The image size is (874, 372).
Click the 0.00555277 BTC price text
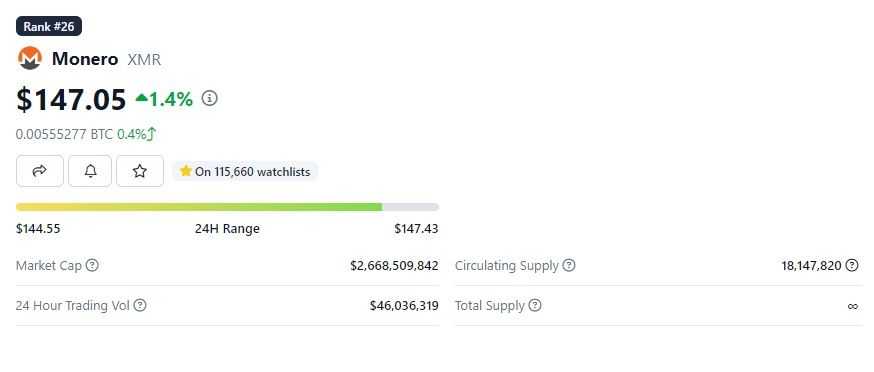click(65, 134)
